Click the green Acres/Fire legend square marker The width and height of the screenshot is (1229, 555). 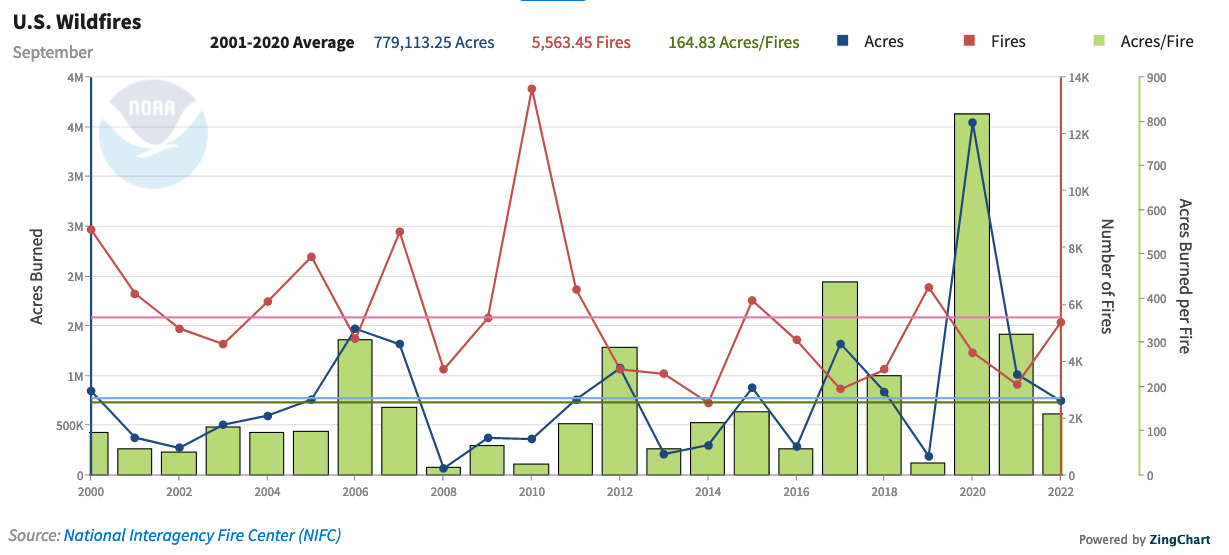1100,41
